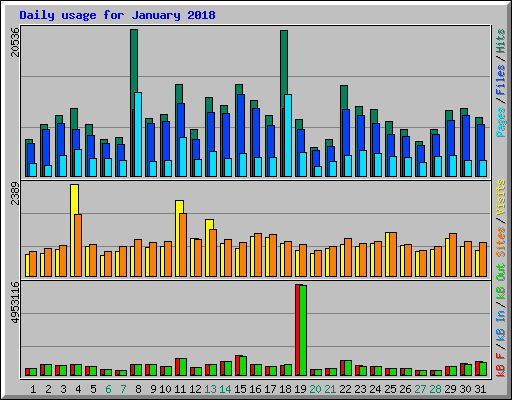Click the green kB Out bar for day 15
The image size is (512, 400).
pos(243,366)
